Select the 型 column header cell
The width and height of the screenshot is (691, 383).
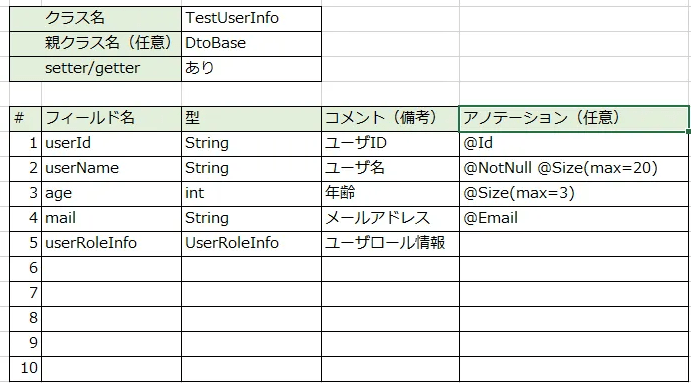(x=251, y=119)
